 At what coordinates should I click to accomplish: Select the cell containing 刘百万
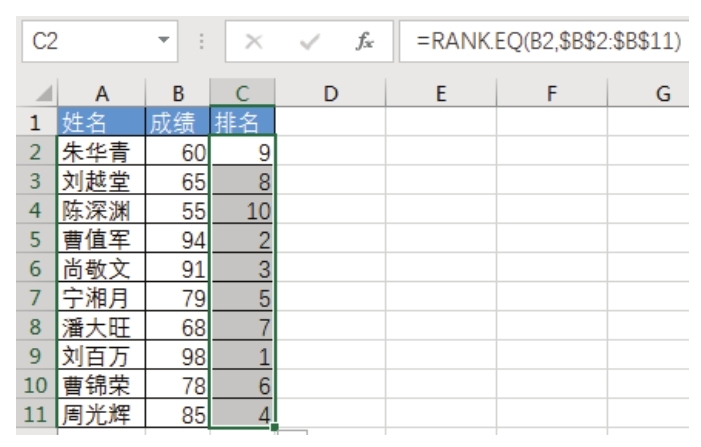[x=100, y=354]
